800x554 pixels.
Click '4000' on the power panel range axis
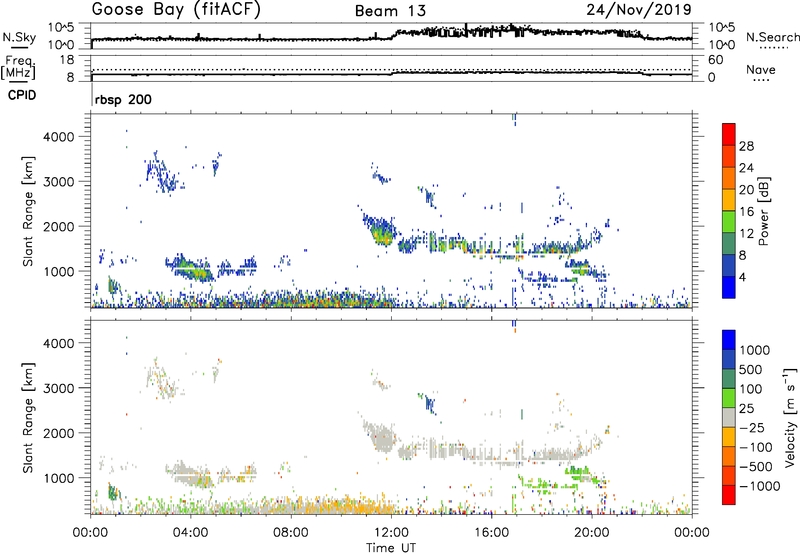tap(59, 137)
